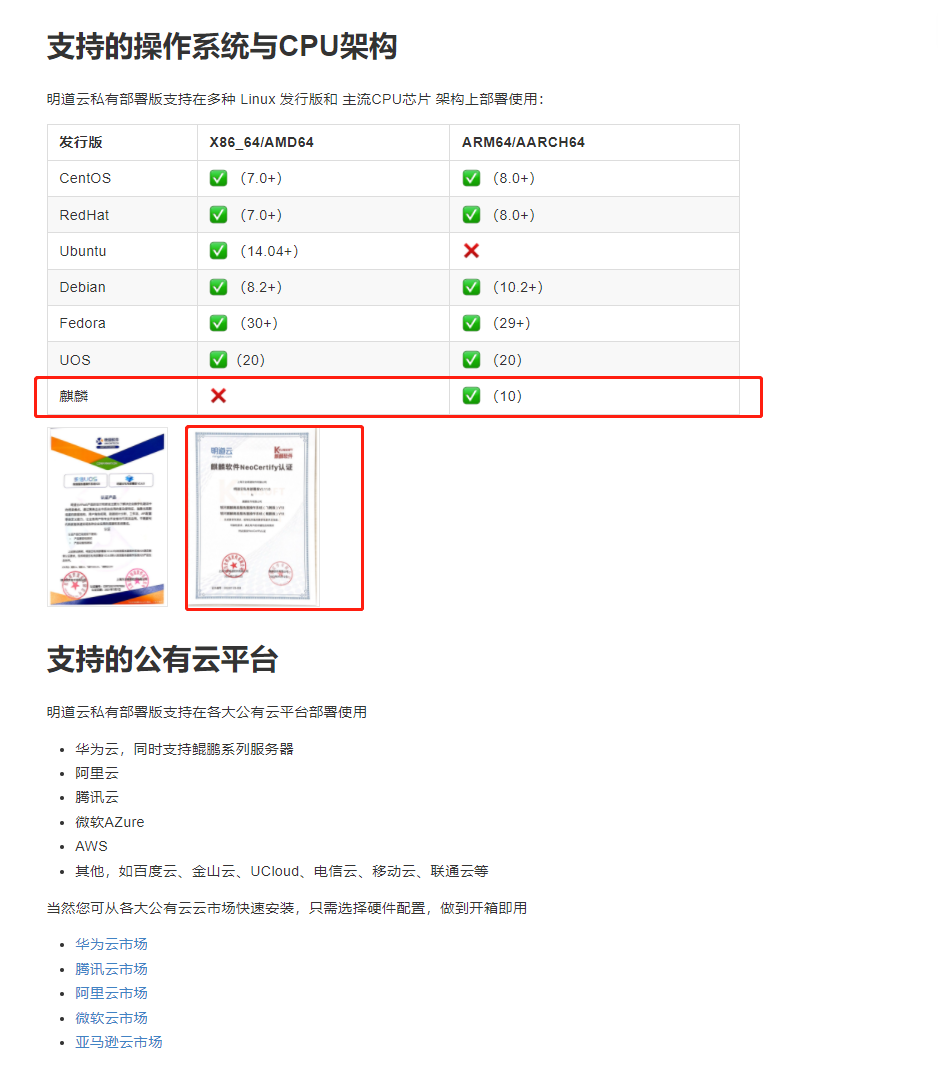
Task: Click the green checkmark for RedHat X86_64 (7.0+)
Action: coord(218,215)
